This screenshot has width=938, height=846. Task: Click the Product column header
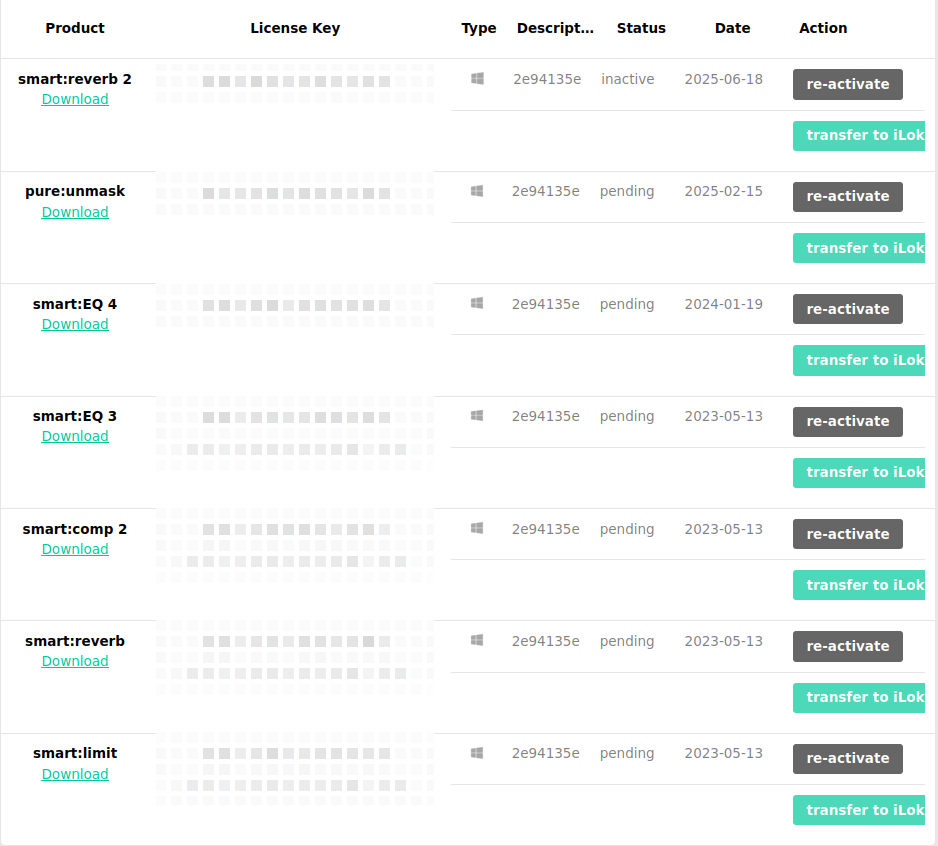point(75,28)
